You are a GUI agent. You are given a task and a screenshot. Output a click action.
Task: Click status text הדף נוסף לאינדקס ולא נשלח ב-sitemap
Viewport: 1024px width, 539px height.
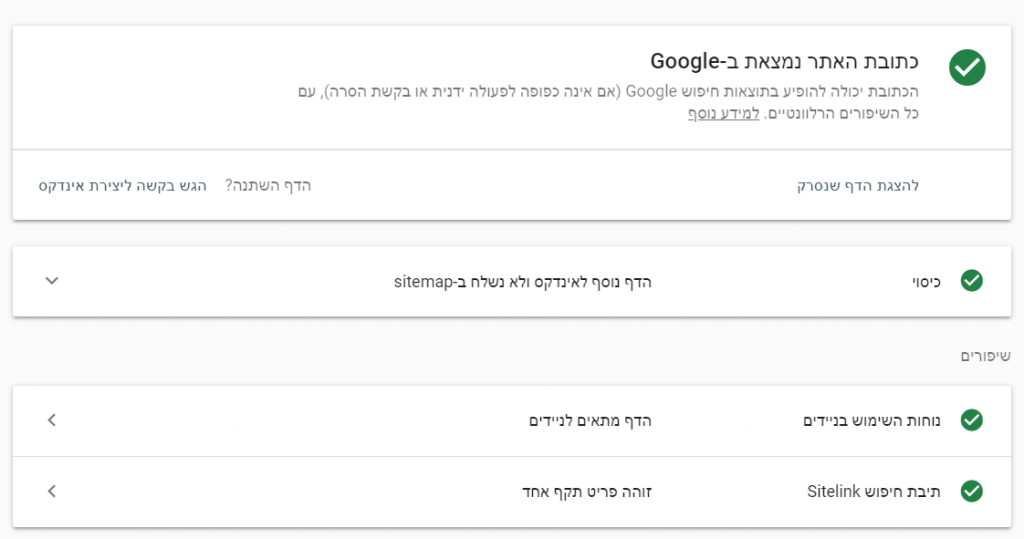pyautogui.click(x=522, y=282)
